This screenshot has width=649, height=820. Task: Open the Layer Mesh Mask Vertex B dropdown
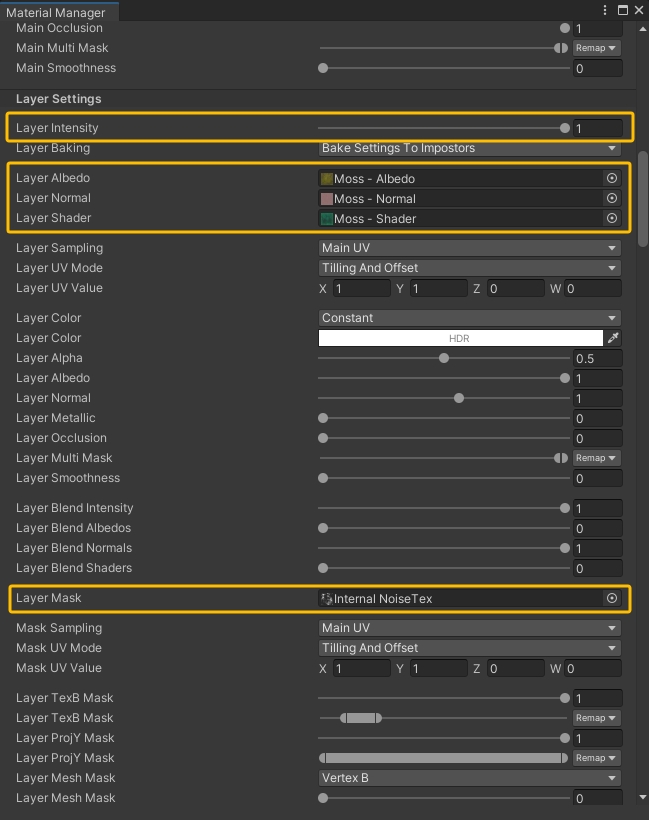click(x=469, y=778)
